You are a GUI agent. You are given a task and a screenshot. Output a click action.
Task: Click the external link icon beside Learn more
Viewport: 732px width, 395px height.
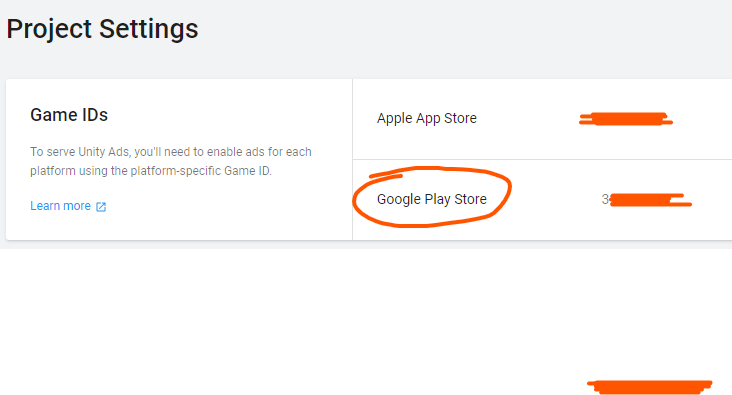pyautogui.click(x=101, y=207)
